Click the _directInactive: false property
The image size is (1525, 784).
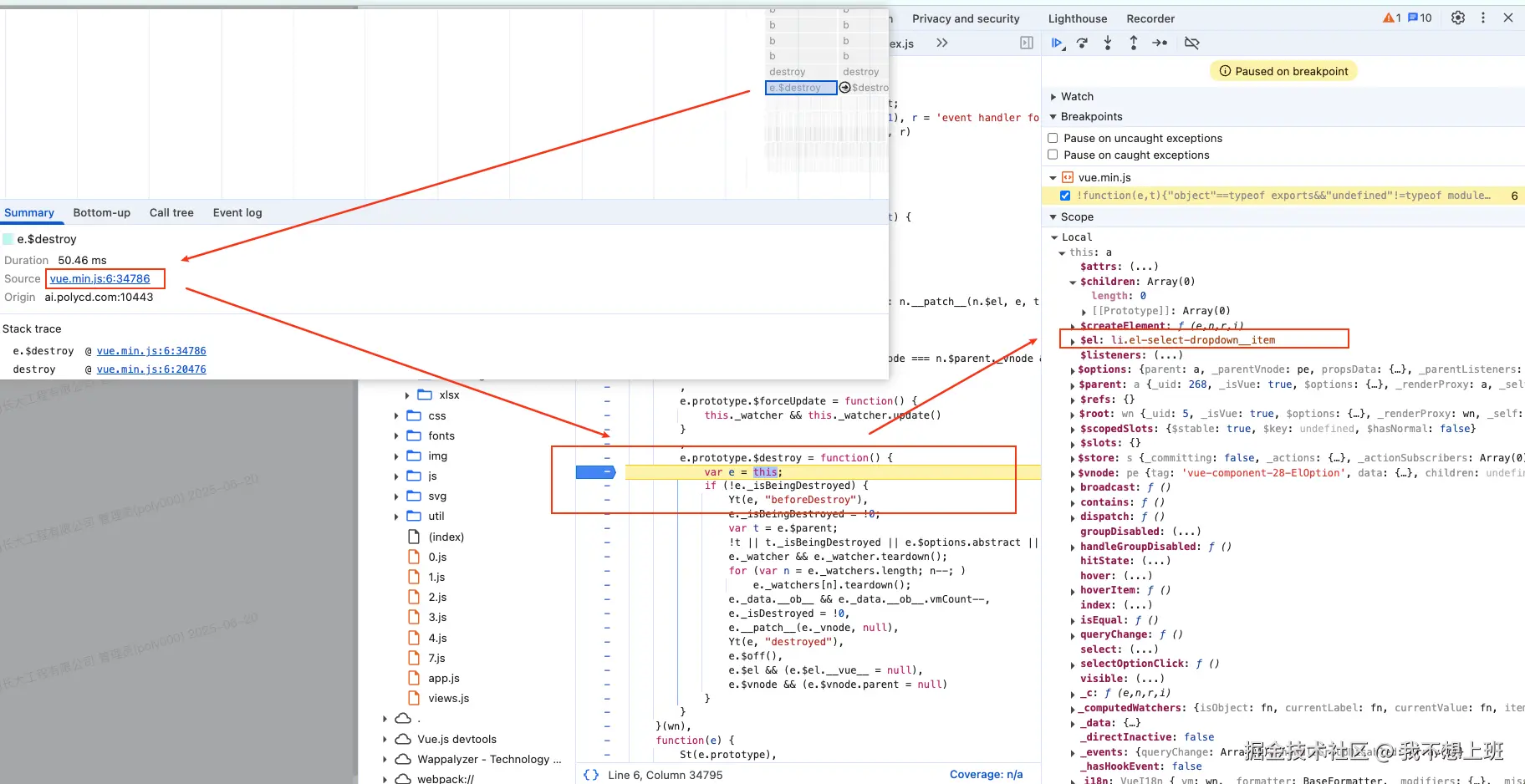point(1147,737)
